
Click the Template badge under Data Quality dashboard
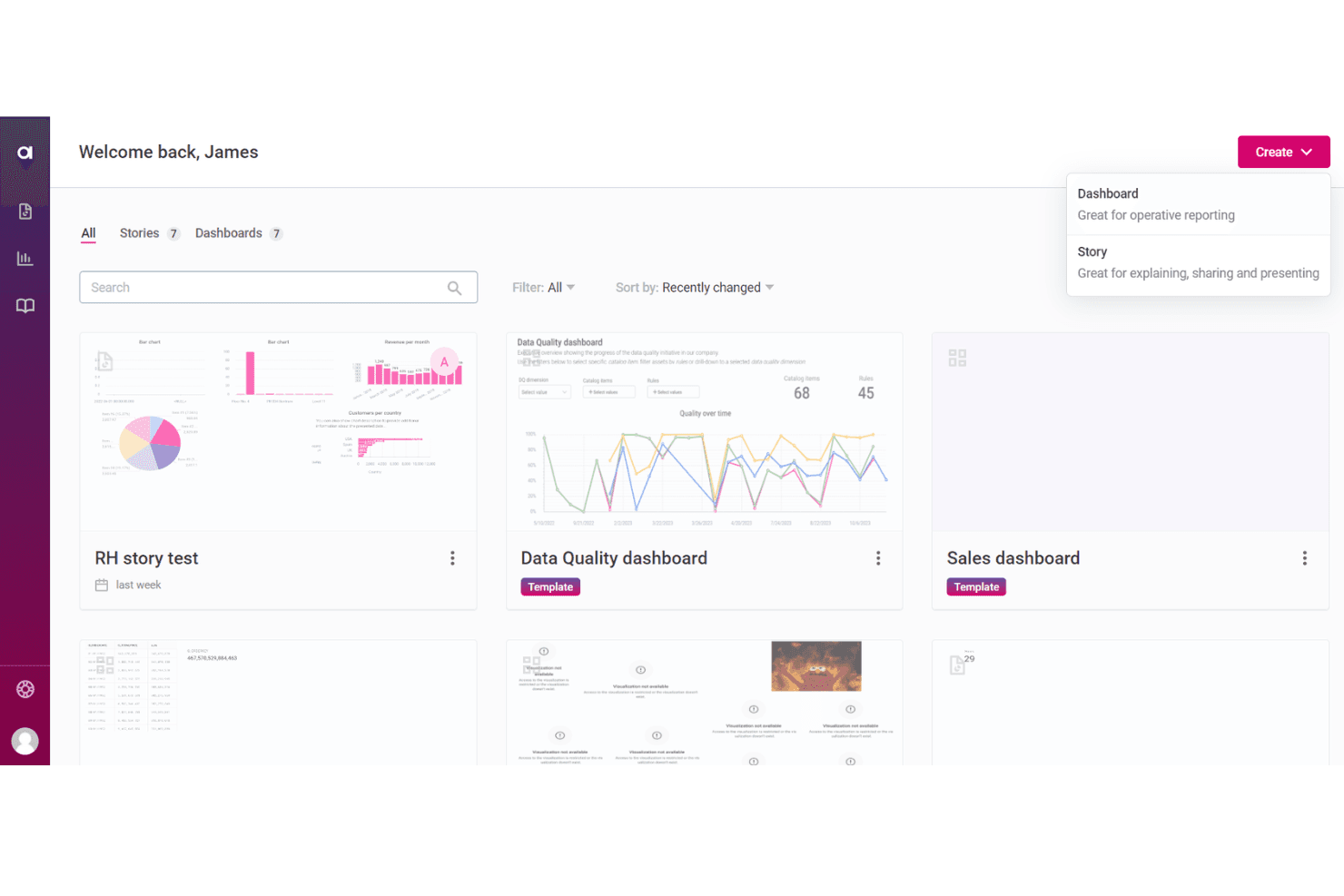tap(550, 587)
